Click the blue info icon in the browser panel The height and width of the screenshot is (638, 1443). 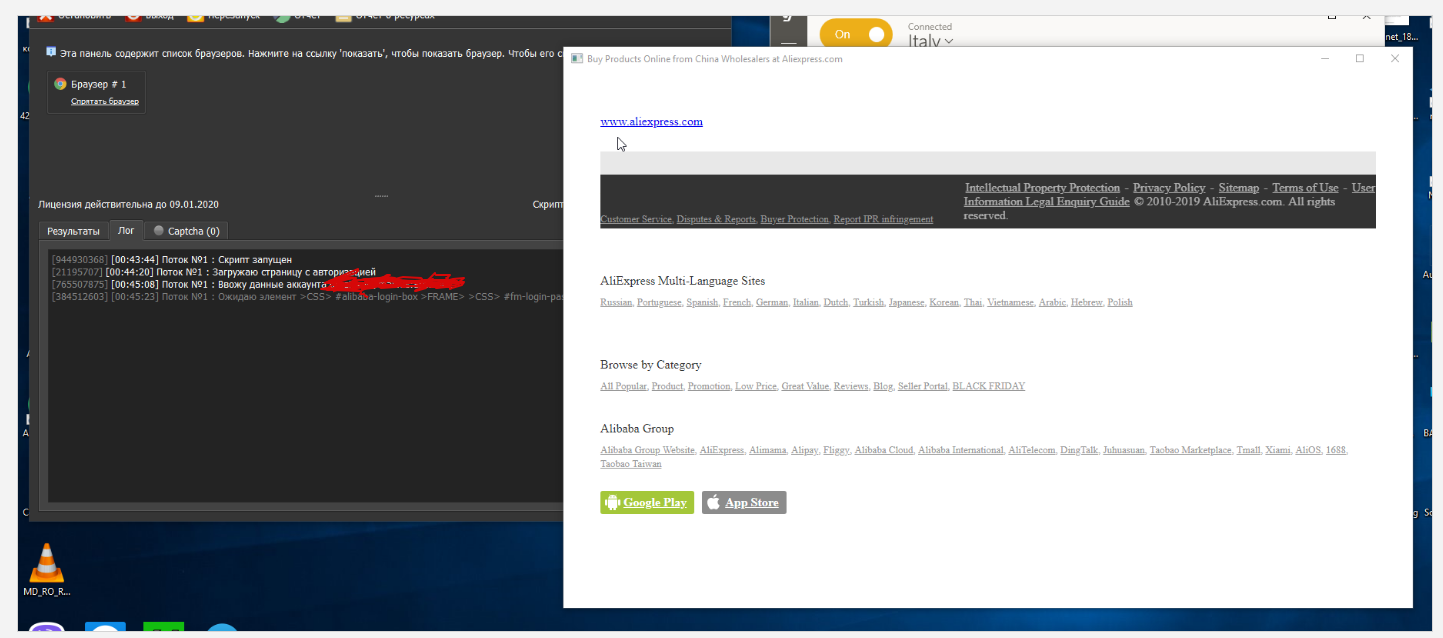click(51, 52)
